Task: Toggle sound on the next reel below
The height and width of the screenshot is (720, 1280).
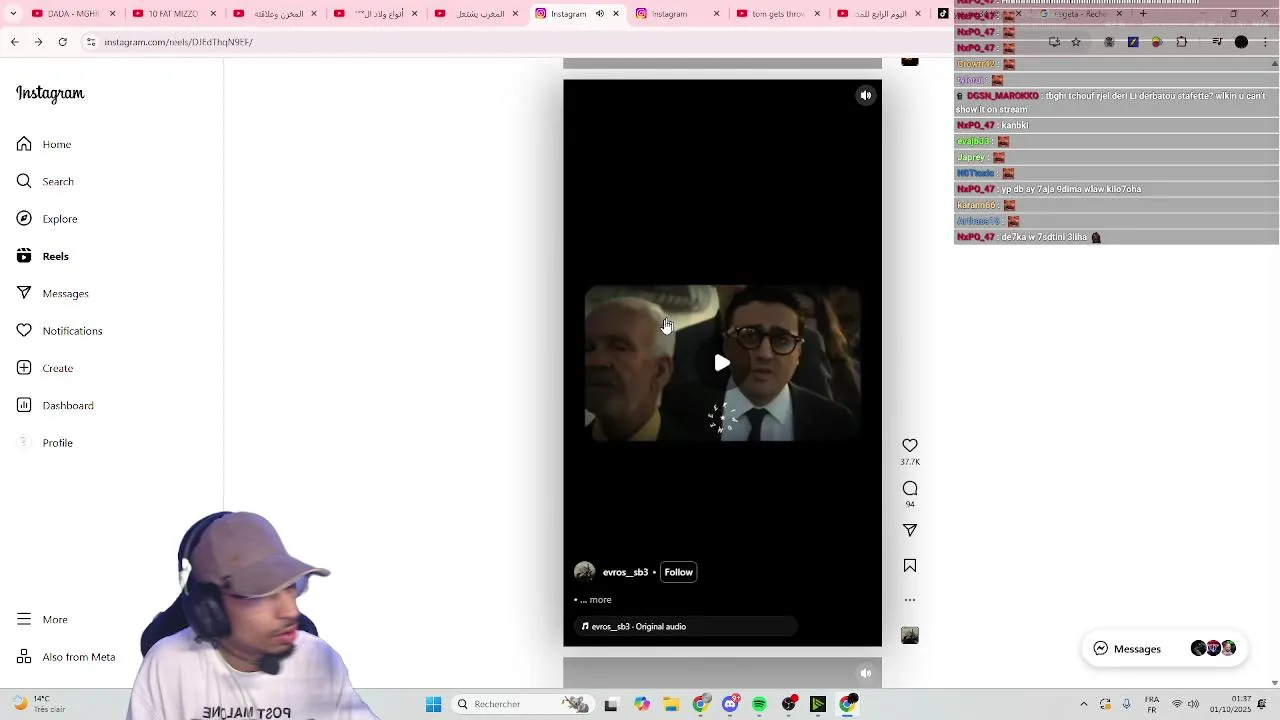Action: tap(866, 673)
